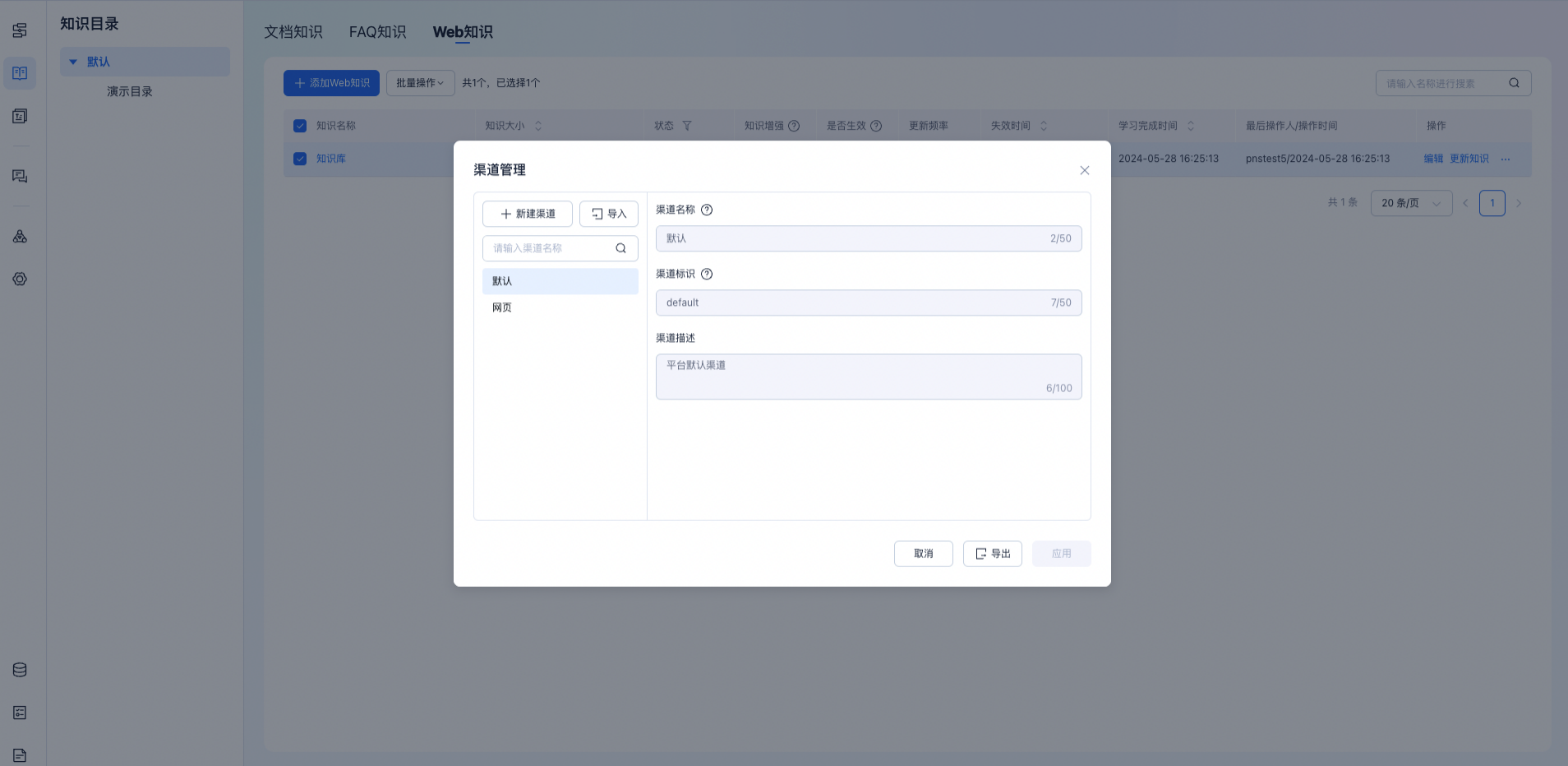Select 网页 channel in list
The width and height of the screenshot is (1568, 766).
point(560,307)
